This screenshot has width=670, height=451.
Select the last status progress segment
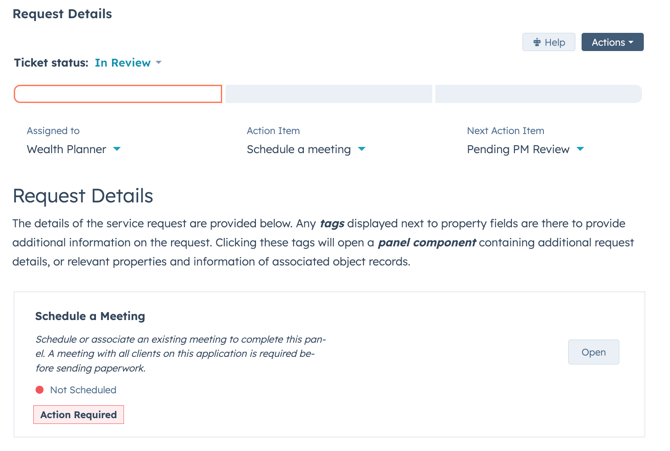point(538,94)
